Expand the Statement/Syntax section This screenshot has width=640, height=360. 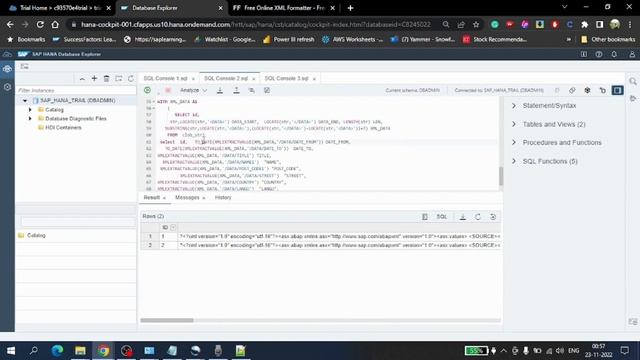(x=514, y=106)
